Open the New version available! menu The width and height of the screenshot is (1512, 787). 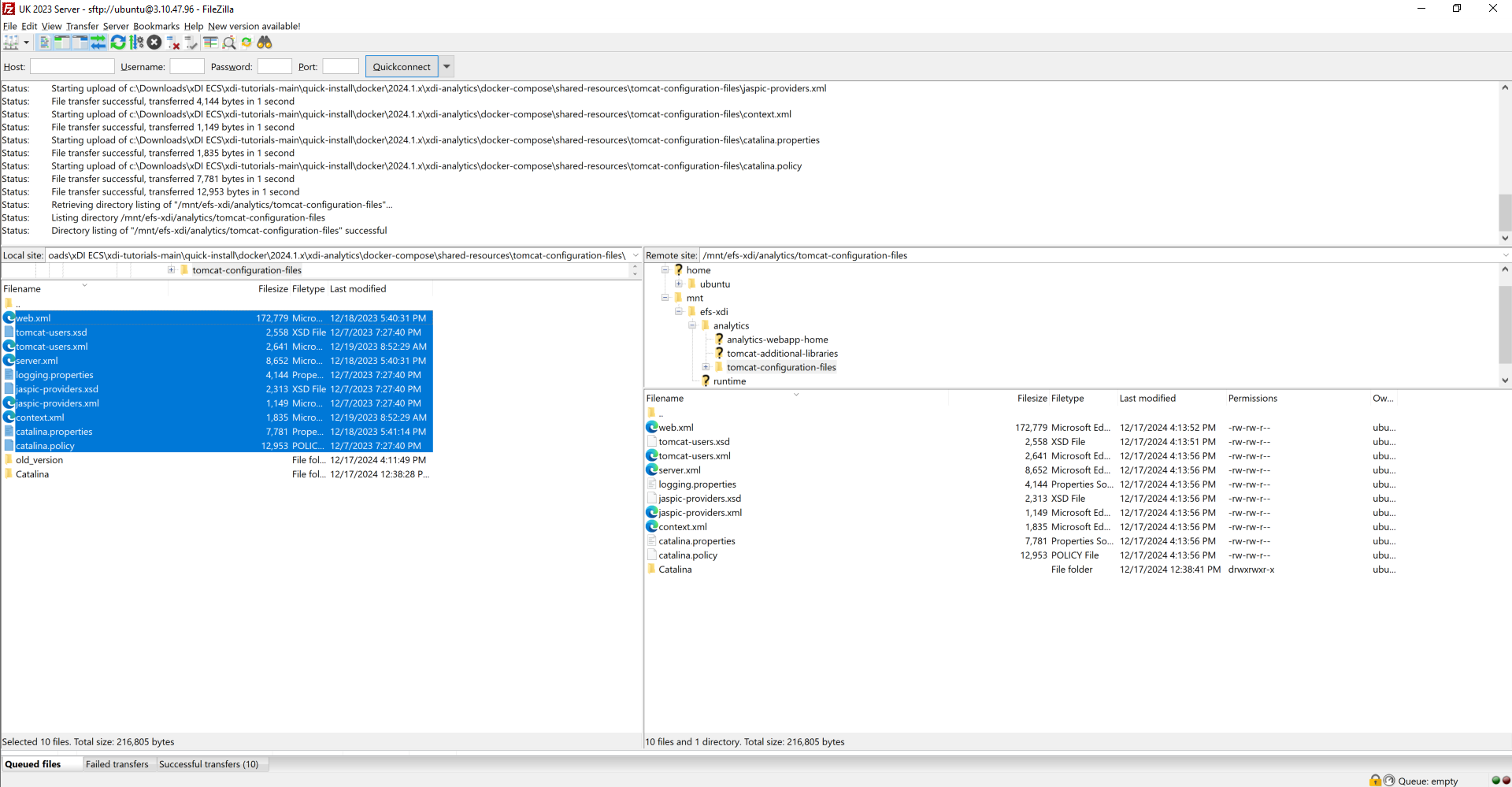(254, 26)
